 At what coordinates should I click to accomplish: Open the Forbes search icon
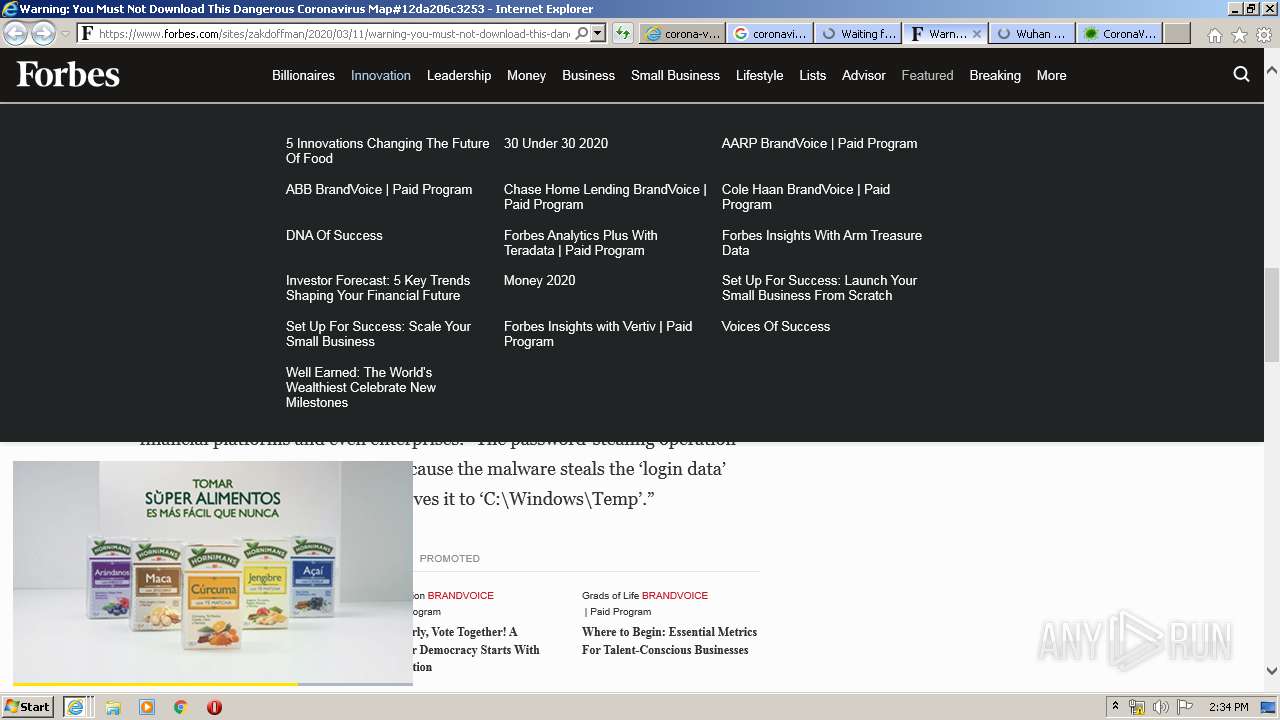click(1242, 74)
